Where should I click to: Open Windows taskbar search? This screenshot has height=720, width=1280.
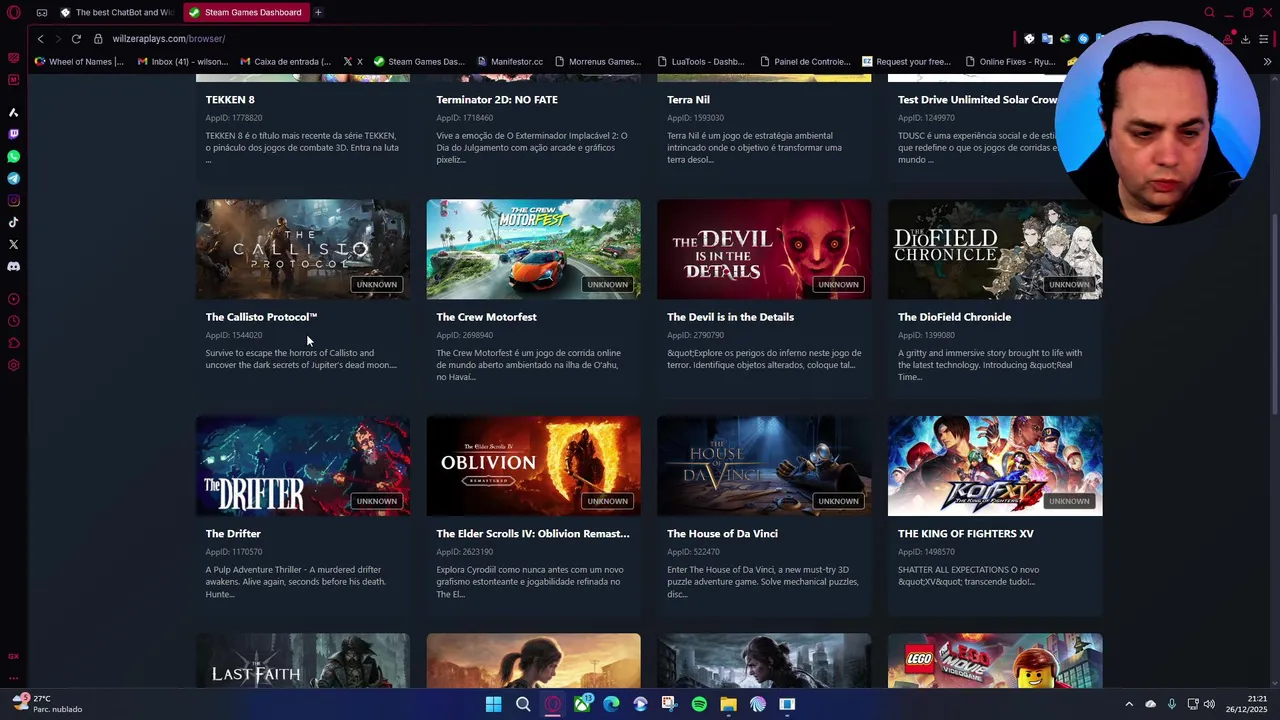coord(523,704)
